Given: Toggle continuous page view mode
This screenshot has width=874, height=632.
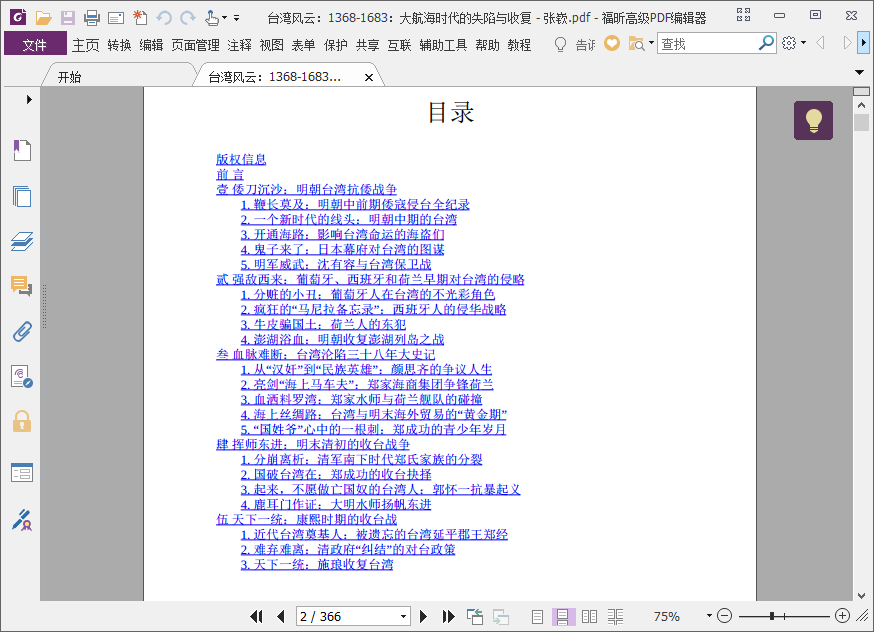Looking at the screenshot, I should tap(562, 616).
